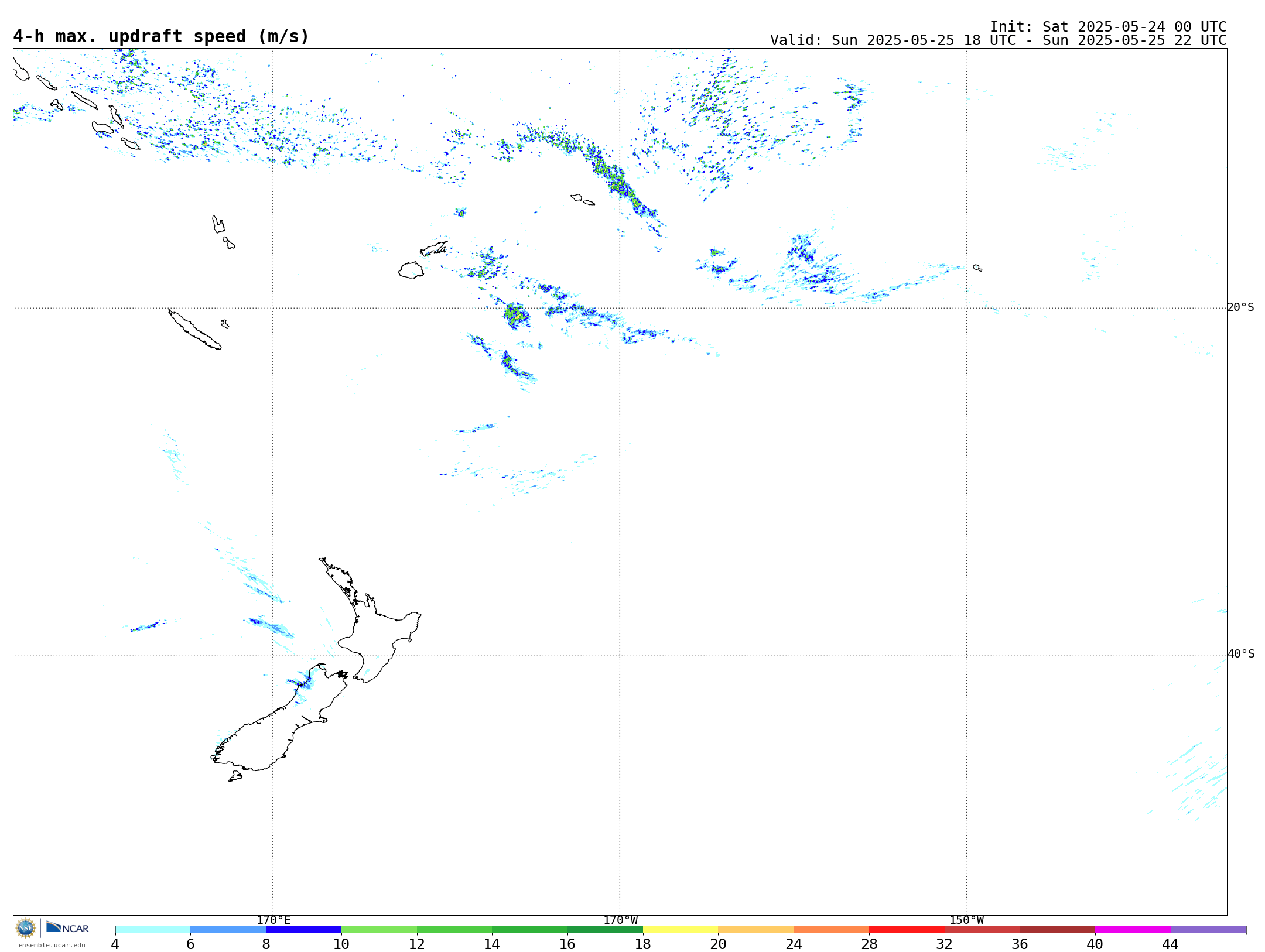This screenshot has height=952, width=1265.
Task: Click the NCAR logo
Action: [67, 927]
